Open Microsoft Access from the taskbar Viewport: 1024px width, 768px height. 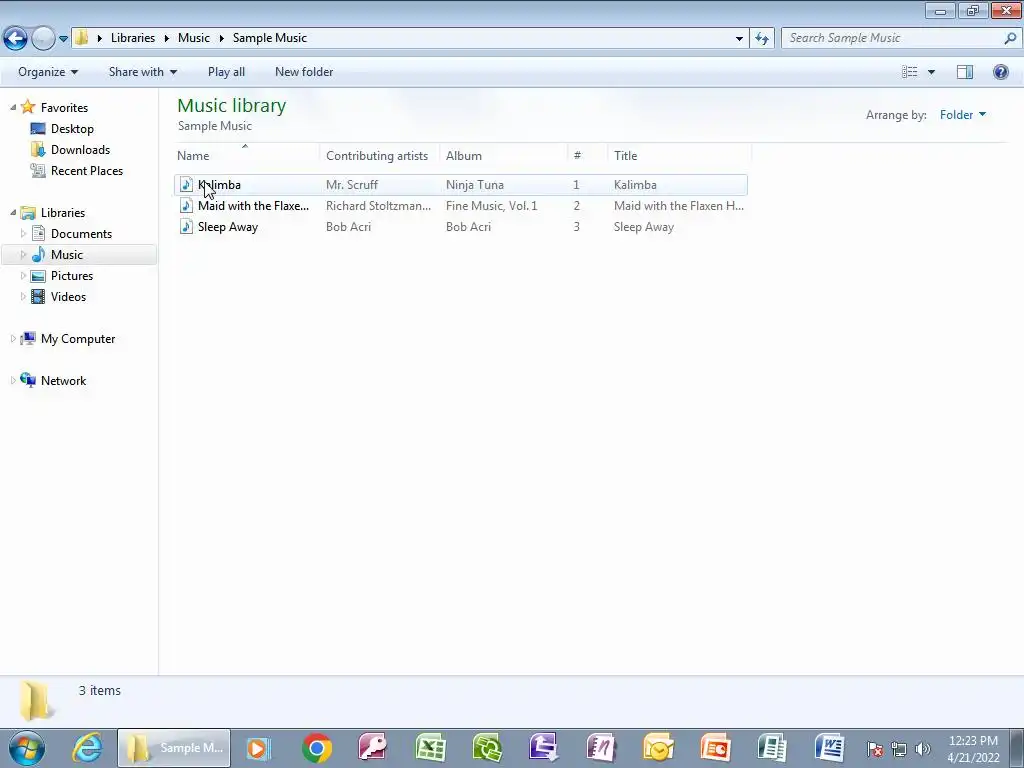(x=373, y=748)
